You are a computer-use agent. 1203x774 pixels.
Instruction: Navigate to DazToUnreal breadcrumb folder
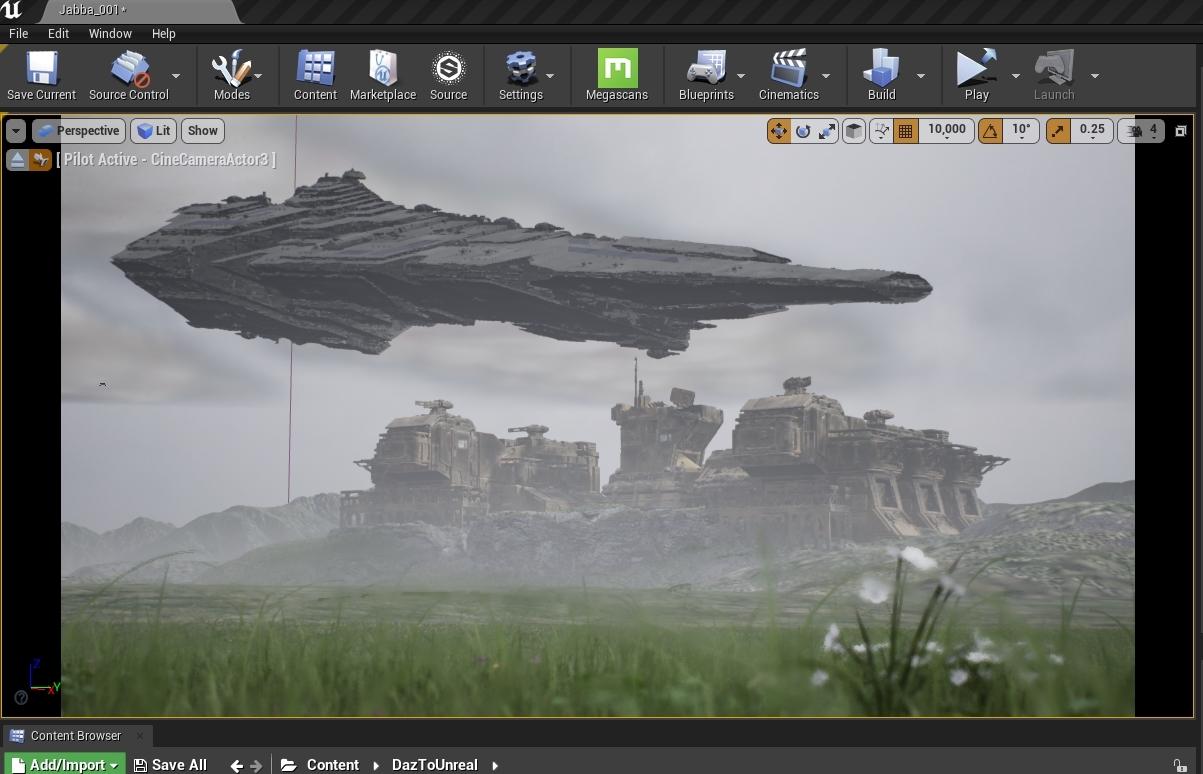434,765
